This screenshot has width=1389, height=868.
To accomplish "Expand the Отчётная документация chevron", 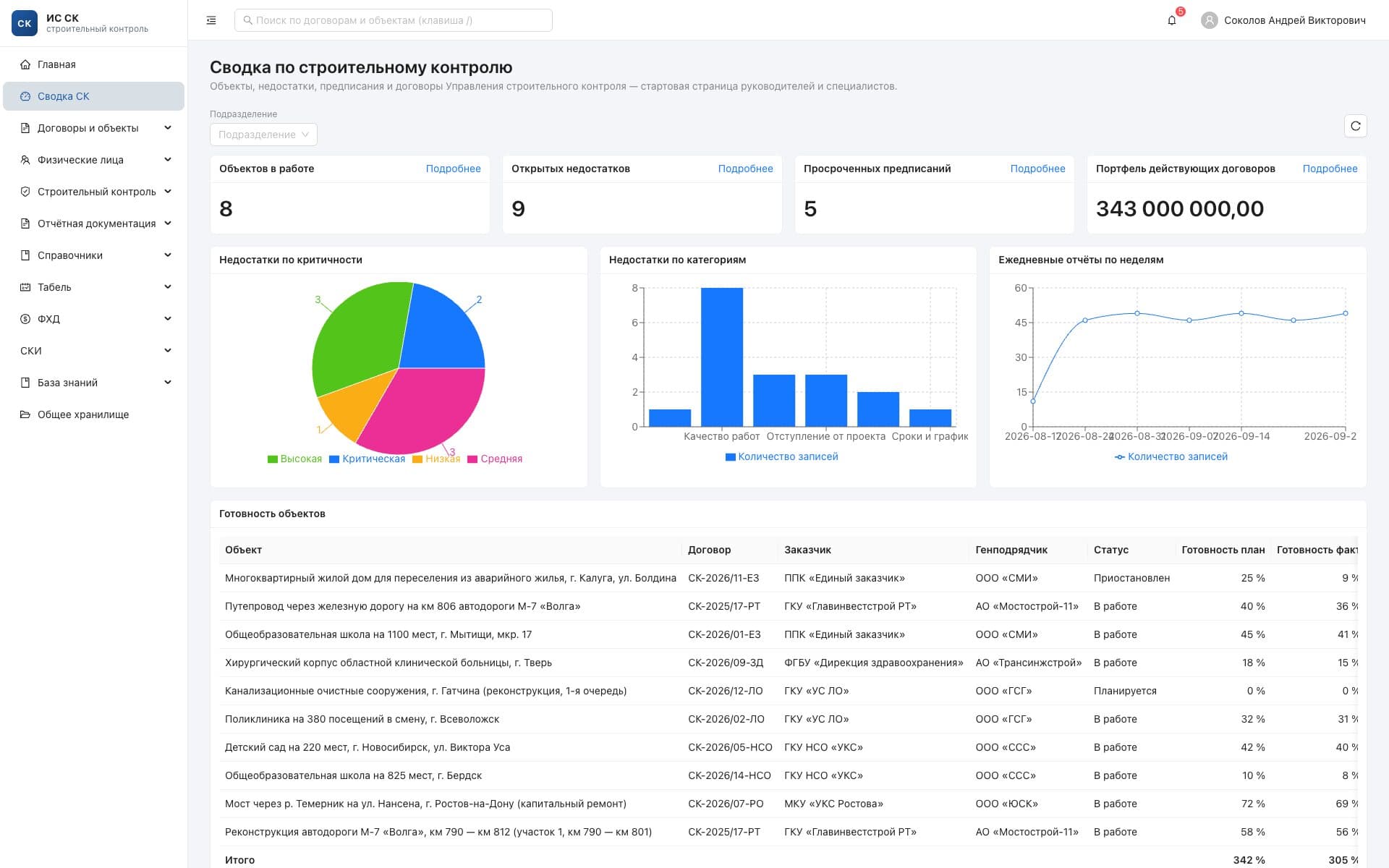I will pos(168,224).
